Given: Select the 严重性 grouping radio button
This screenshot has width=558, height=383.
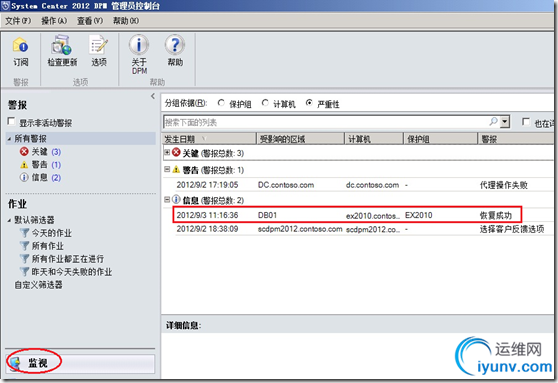Looking at the screenshot, I should [x=309, y=103].
